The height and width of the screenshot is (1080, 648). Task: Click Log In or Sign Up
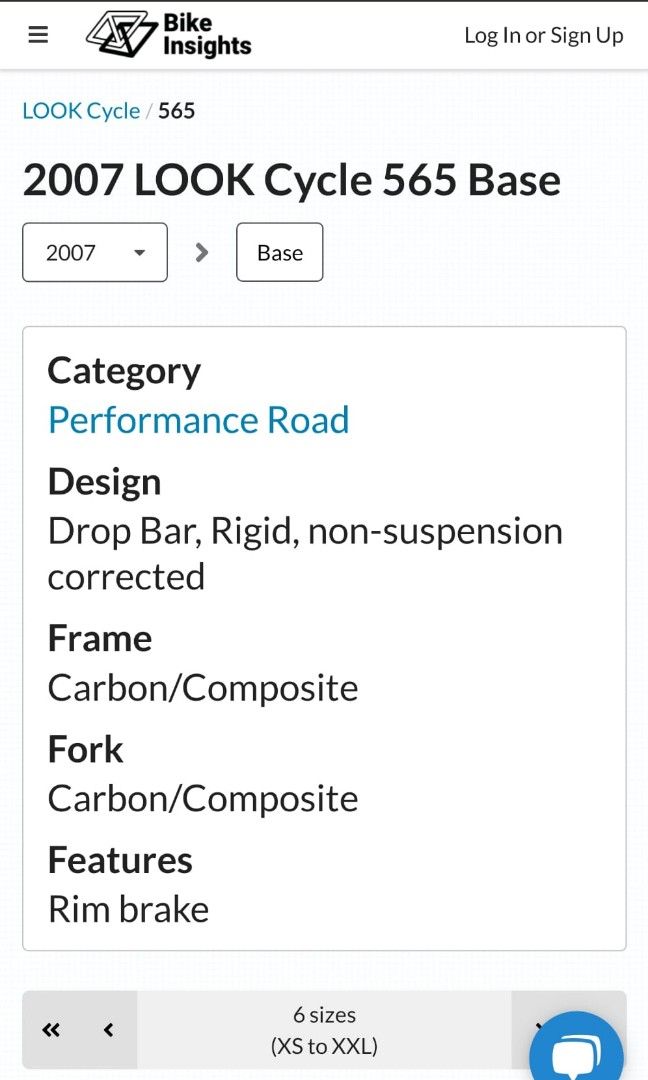pyautogui.click(x=544, y=35)
